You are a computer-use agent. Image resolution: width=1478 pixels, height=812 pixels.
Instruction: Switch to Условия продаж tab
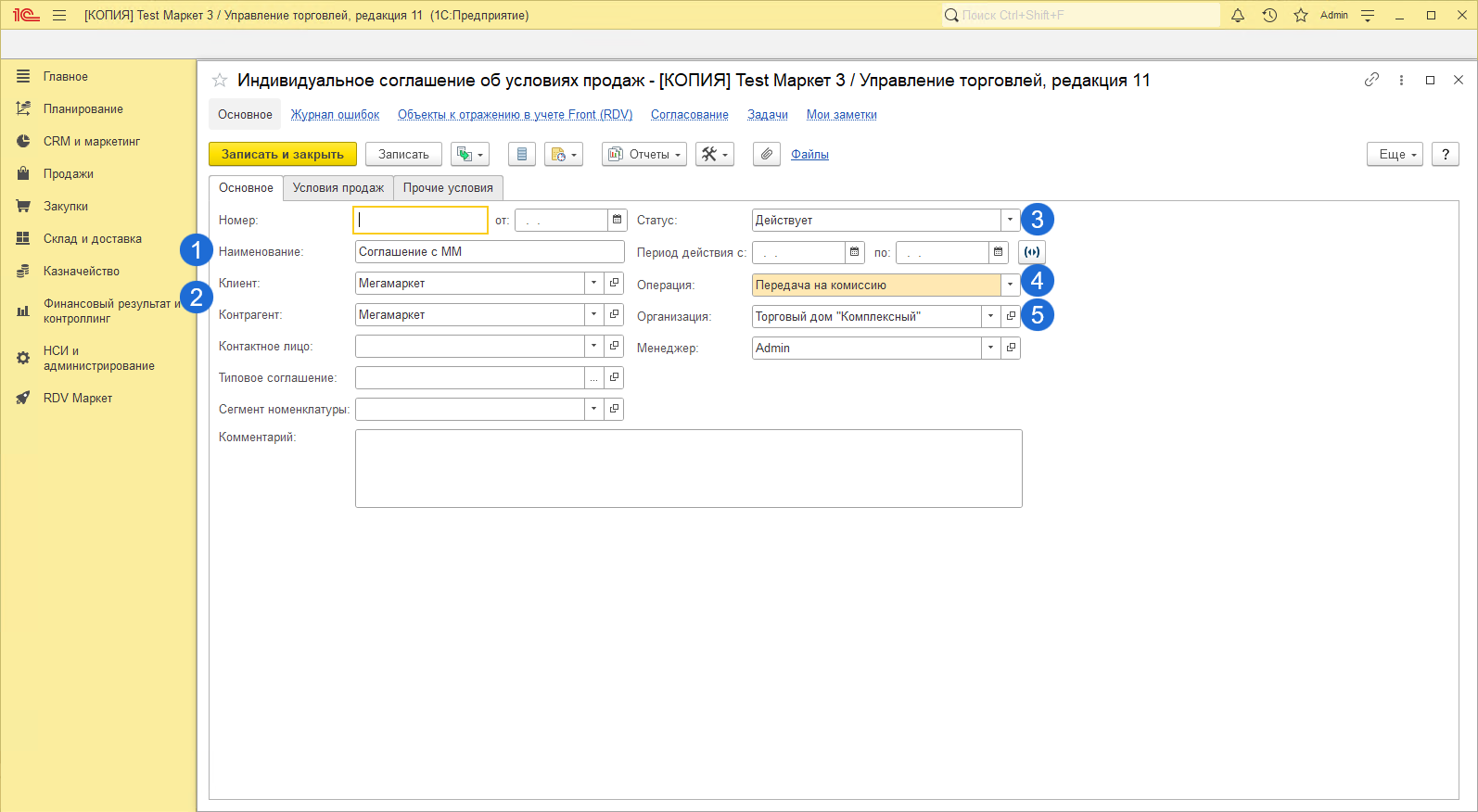point(338,187)
